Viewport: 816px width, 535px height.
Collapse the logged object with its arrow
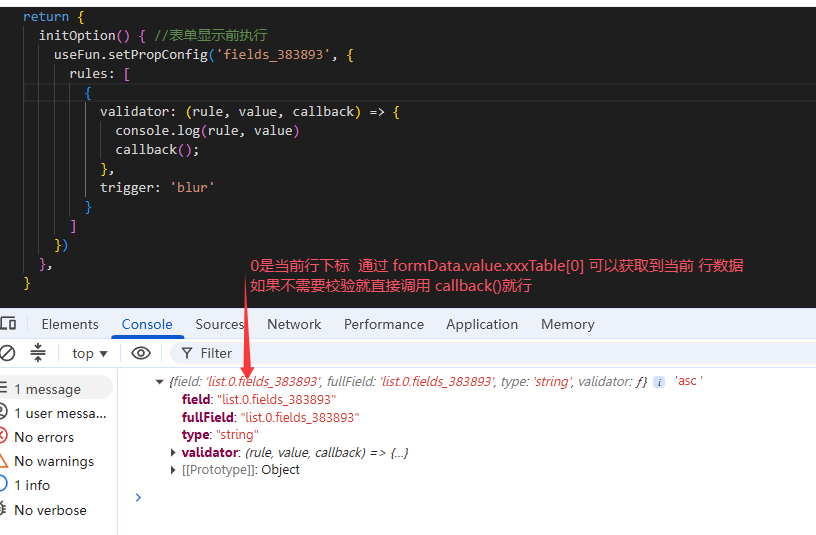[x=160, y=382]
